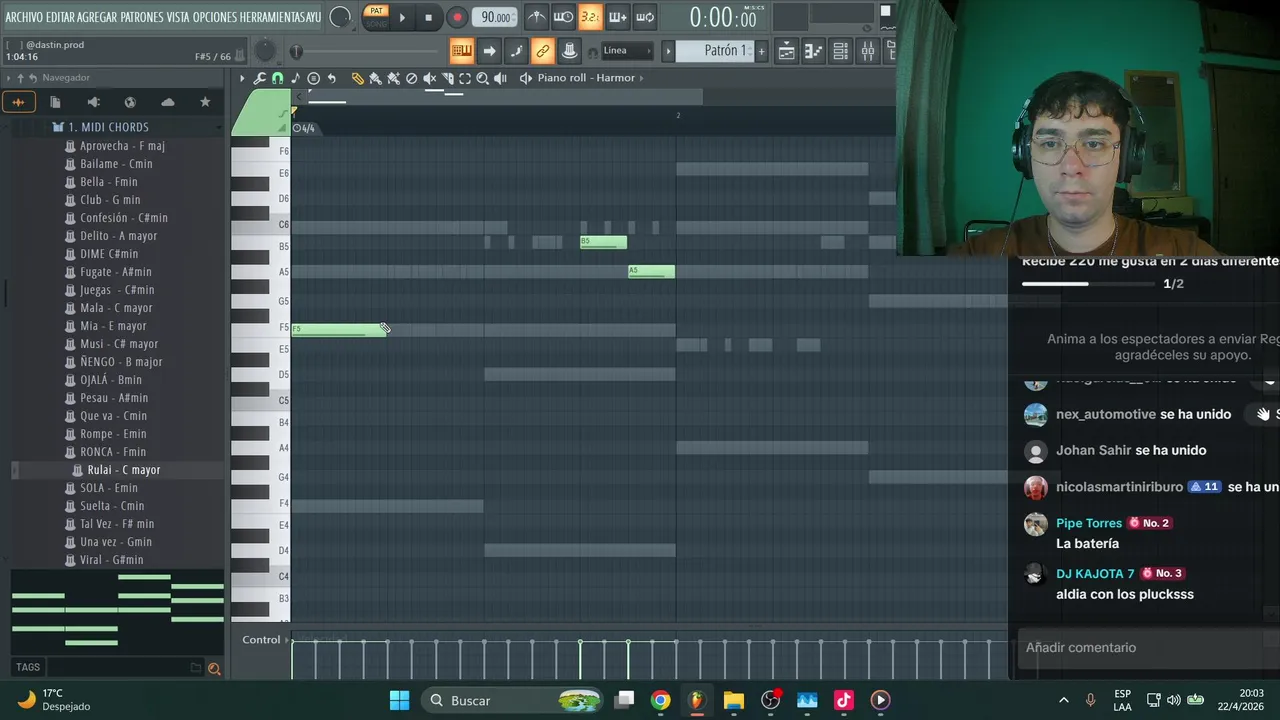Image resolution: width=1280 pixels, height=720 pixels.
Task: Toggle PAT/SONG playback mode
Action: [x=376, y=17]
